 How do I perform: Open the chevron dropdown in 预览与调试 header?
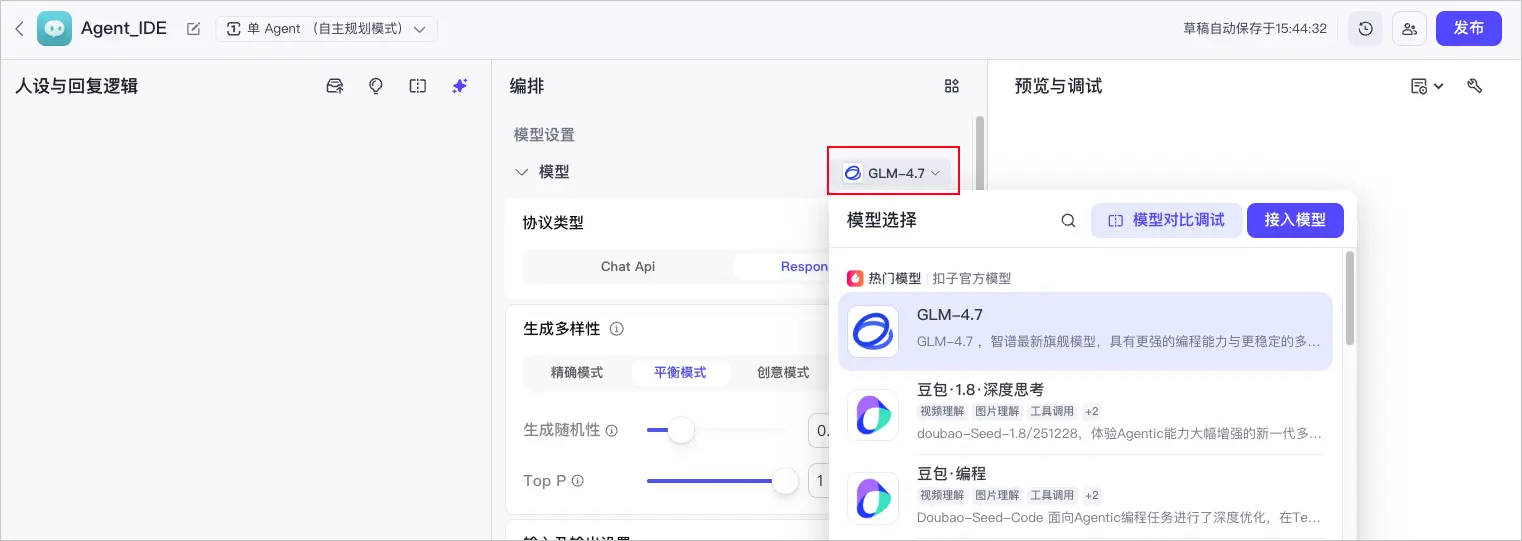[x=1439, y=87]
